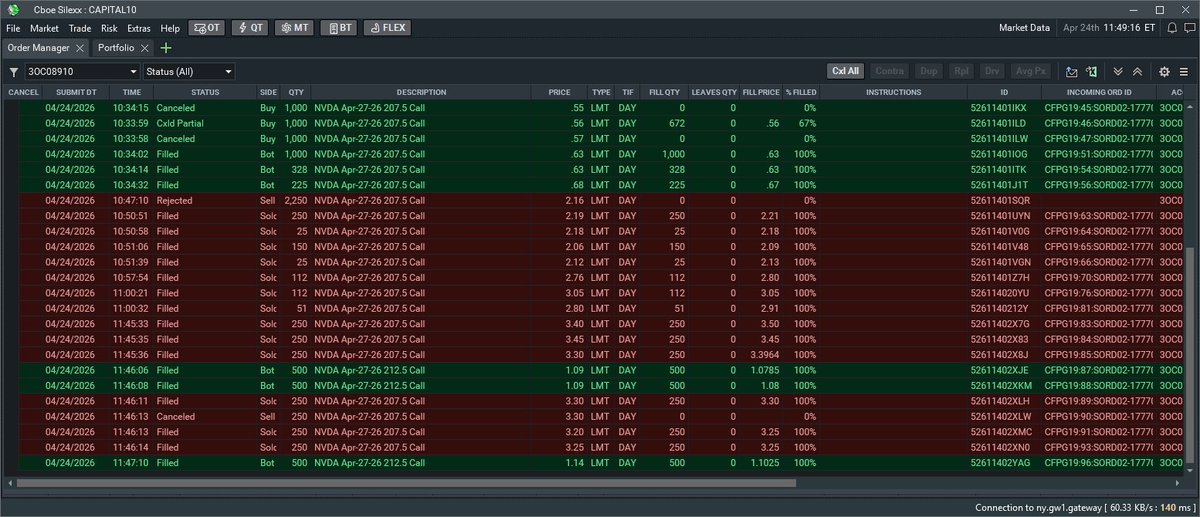Screen dimensions: 1200x517
Task: Sort by FILL QTY column header
Action: [664, 92]
